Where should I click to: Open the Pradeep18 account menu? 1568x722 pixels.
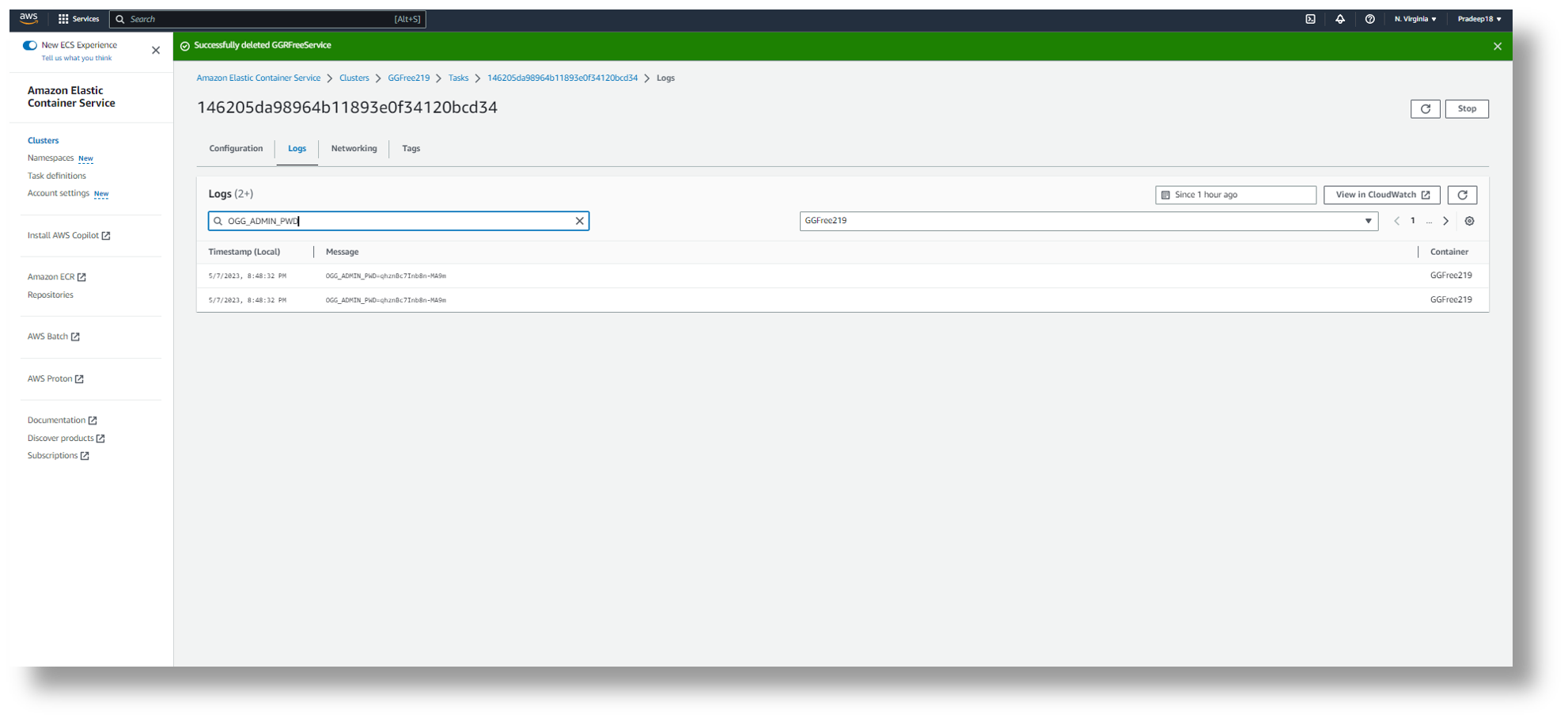(x=1479, y=19)
